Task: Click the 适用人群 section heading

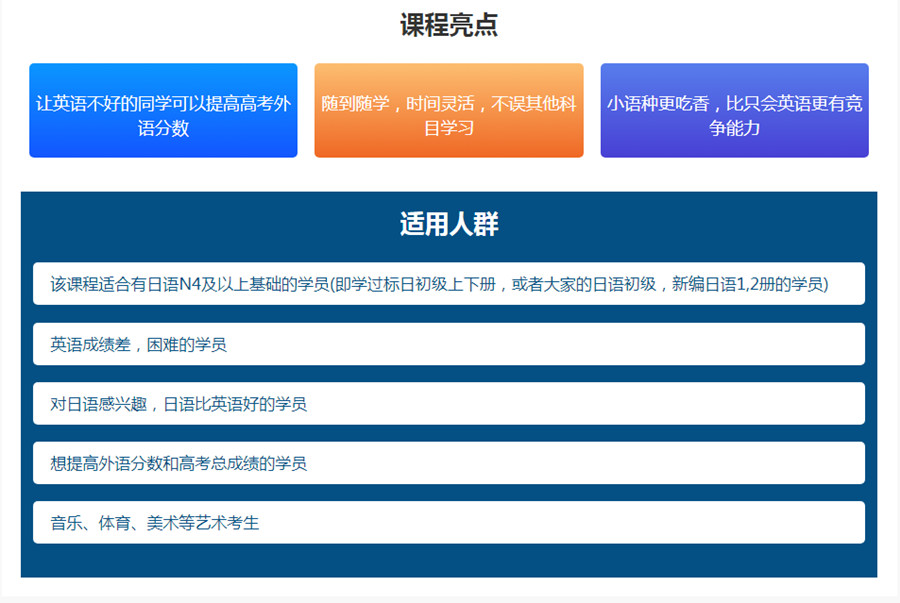Action: click(x=449, y=224)
